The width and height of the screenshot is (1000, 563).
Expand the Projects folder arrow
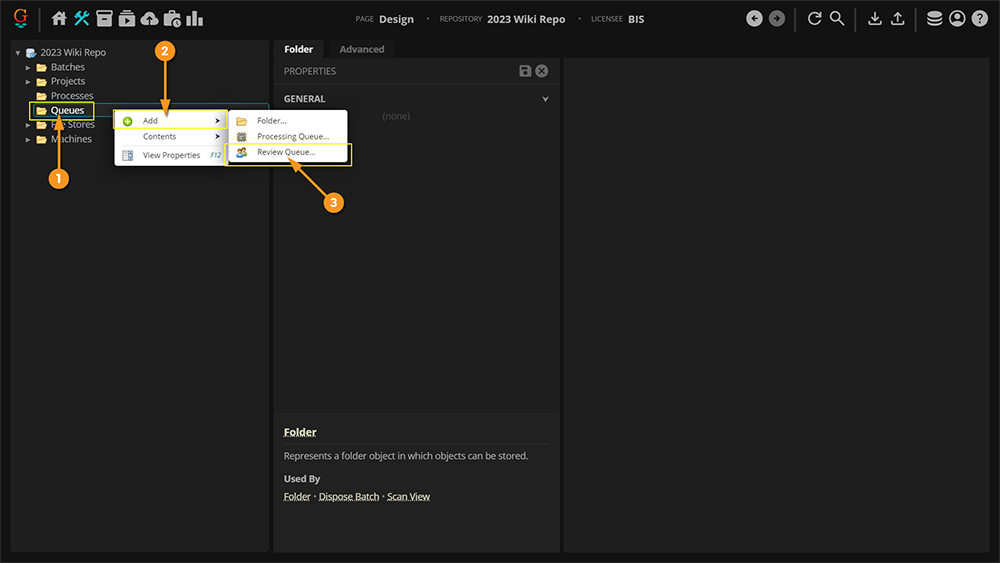(x=29, y=82)
